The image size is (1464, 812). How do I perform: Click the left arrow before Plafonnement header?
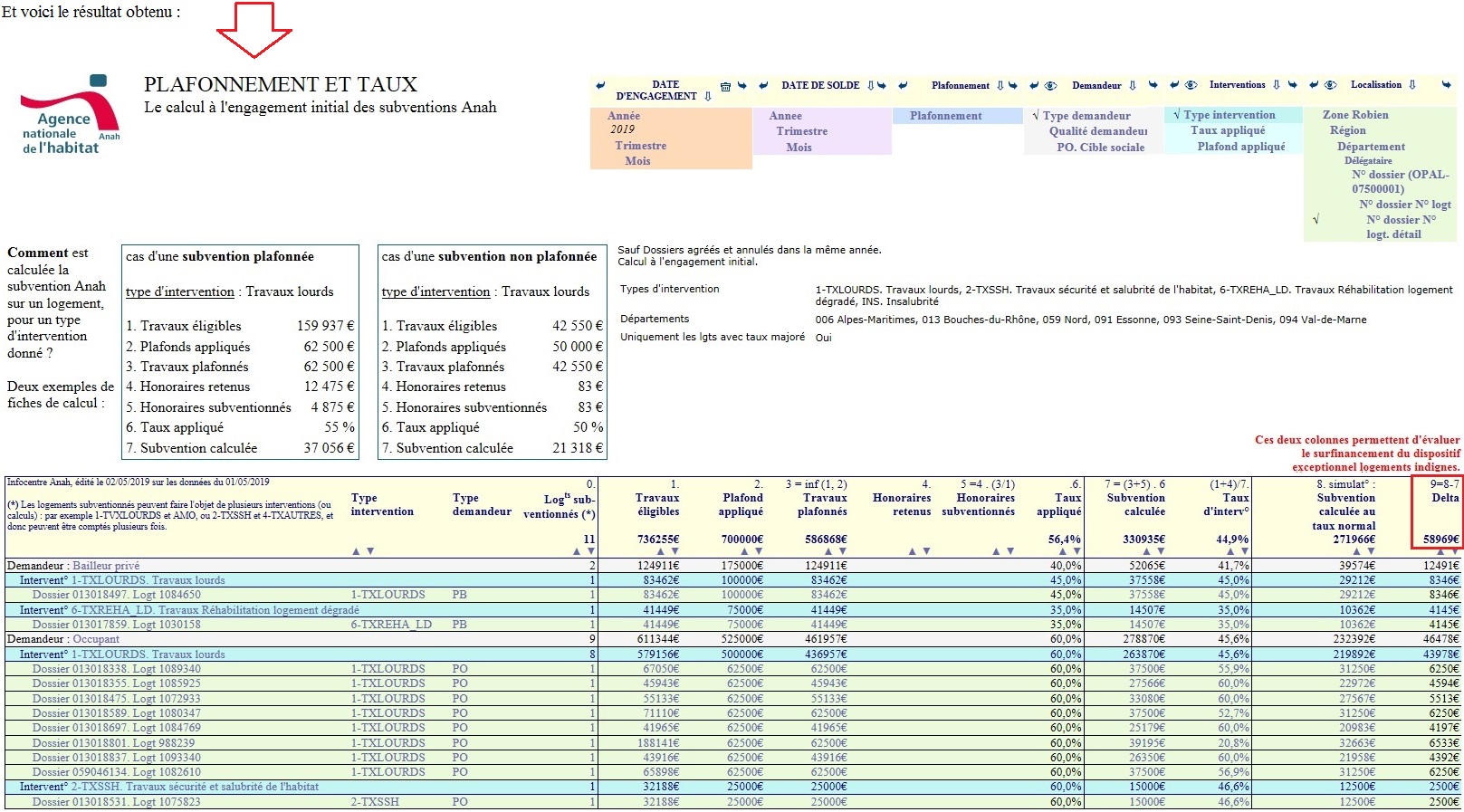(903, 85)
